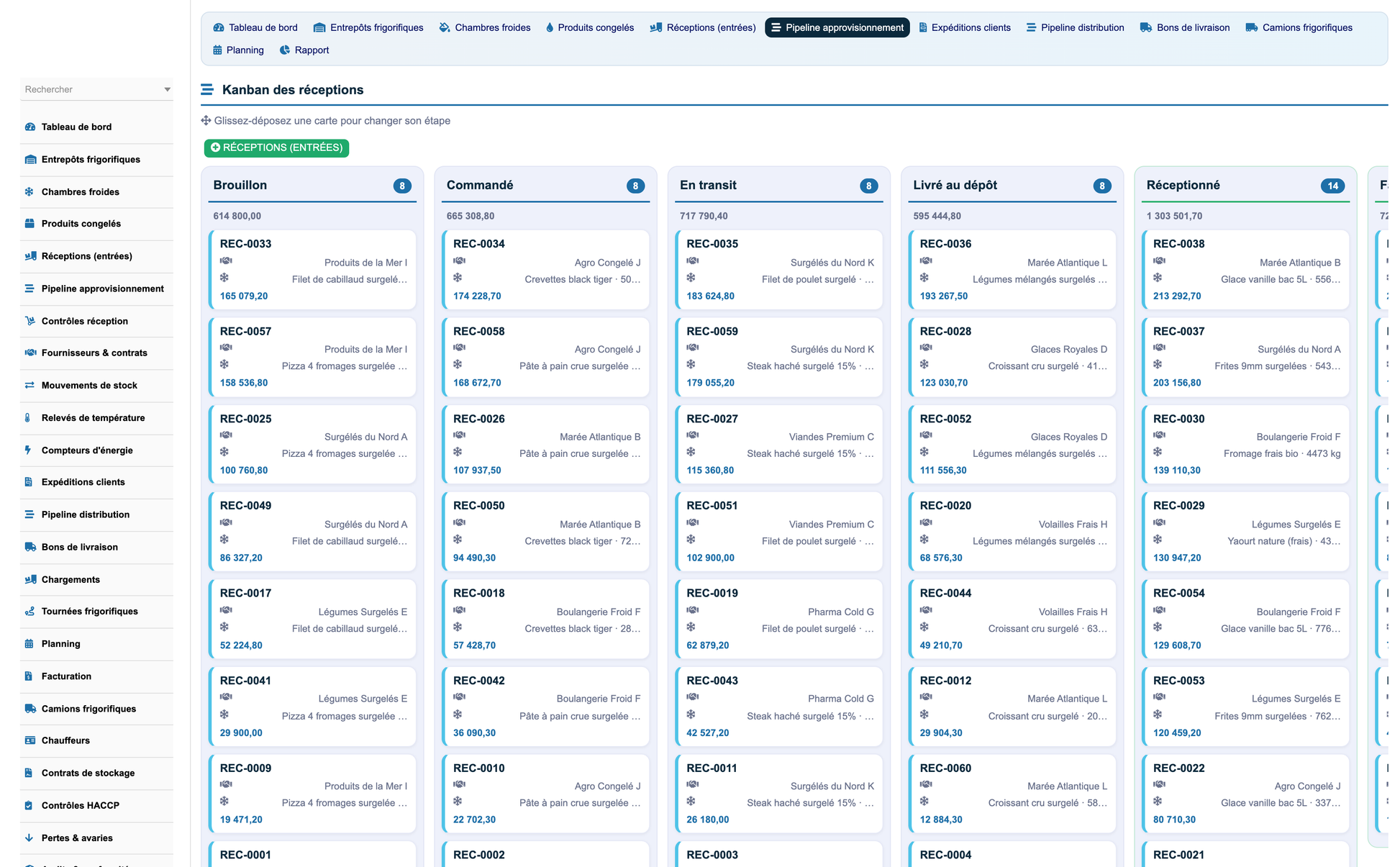Click the snowflake icon next to Chambres froides
The image size is (1400, 867).
pos(29,192)
